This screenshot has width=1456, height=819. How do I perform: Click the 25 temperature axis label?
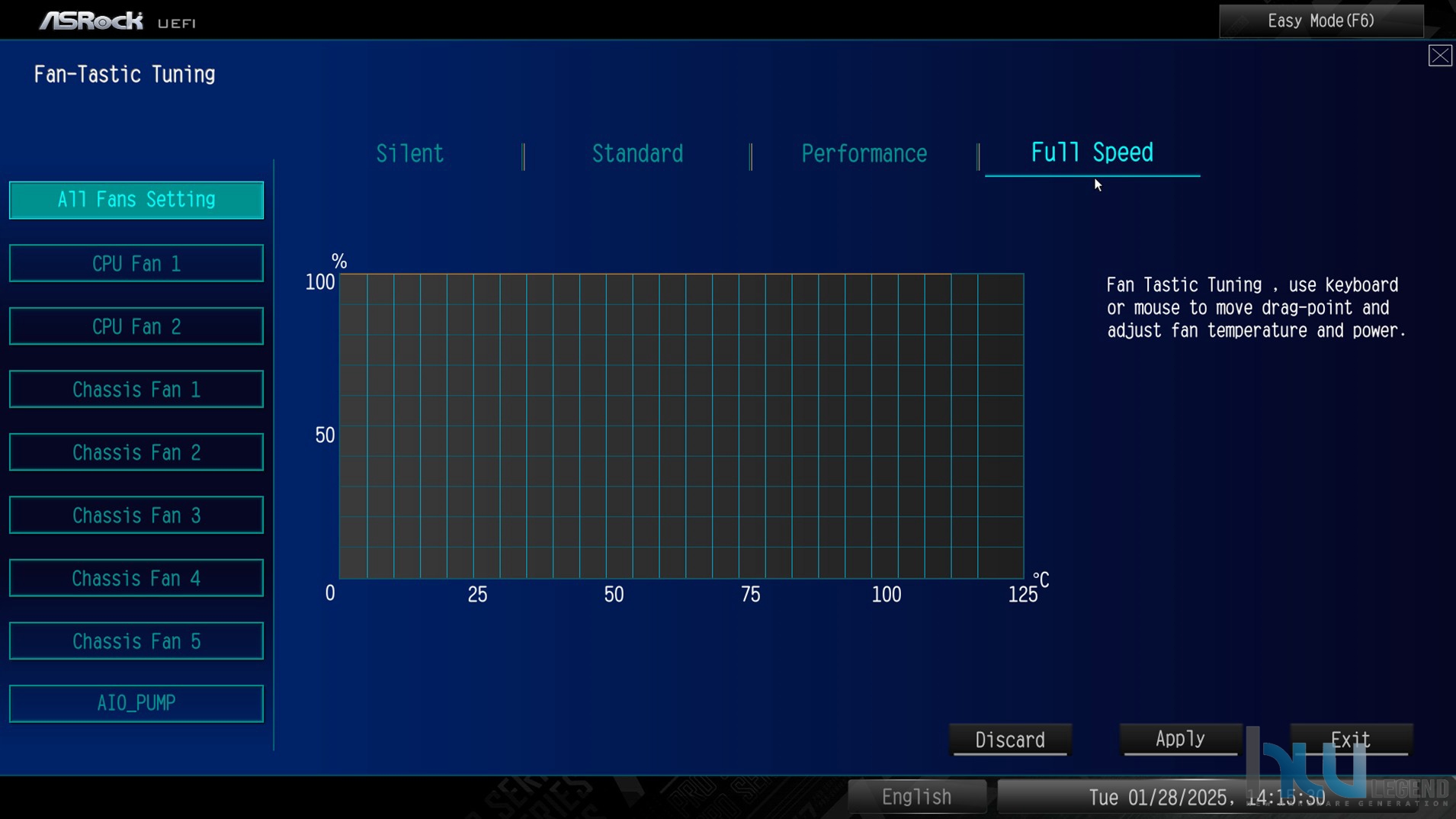point(477,595)
